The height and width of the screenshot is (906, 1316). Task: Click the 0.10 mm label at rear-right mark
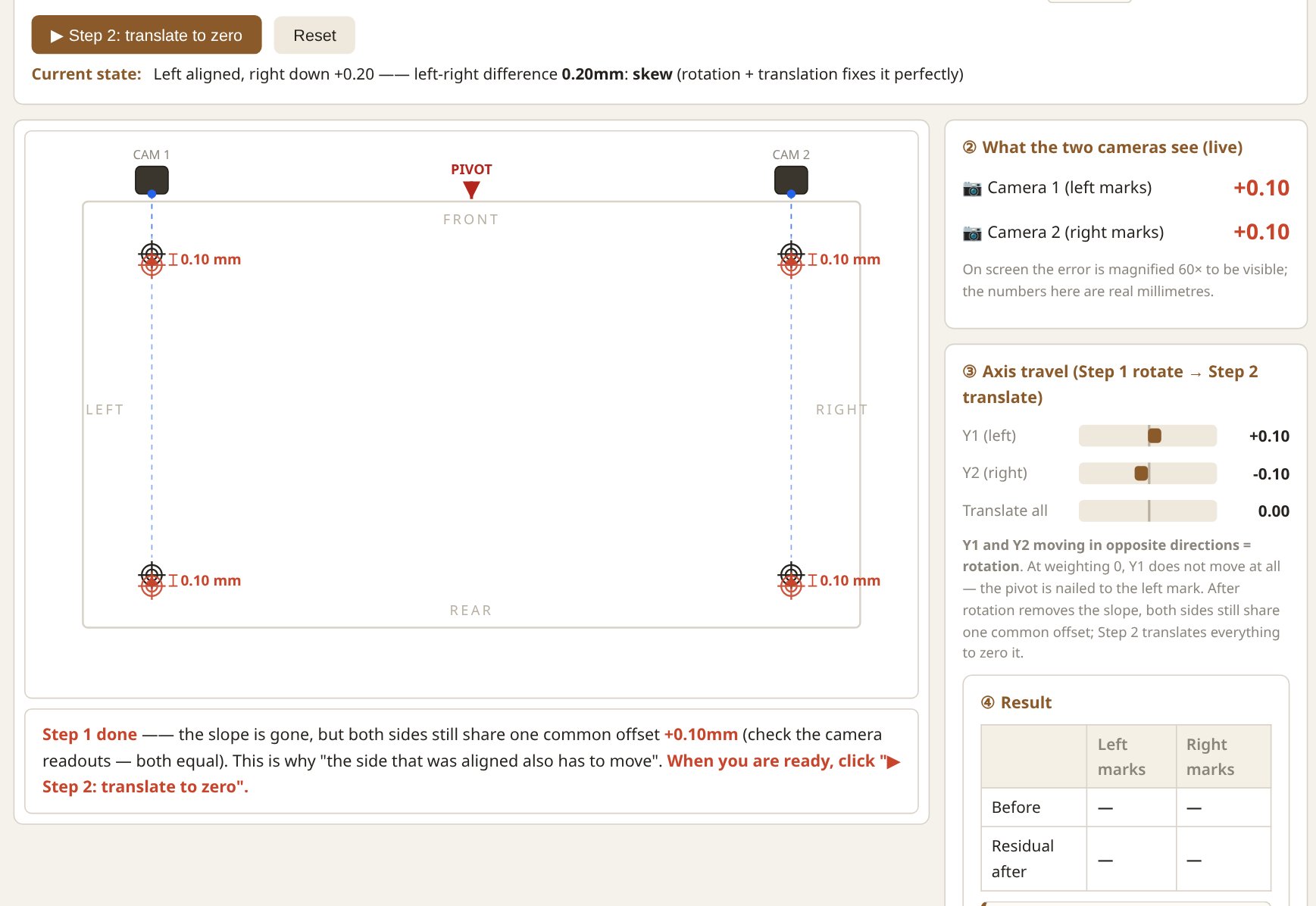click(850, 580)
